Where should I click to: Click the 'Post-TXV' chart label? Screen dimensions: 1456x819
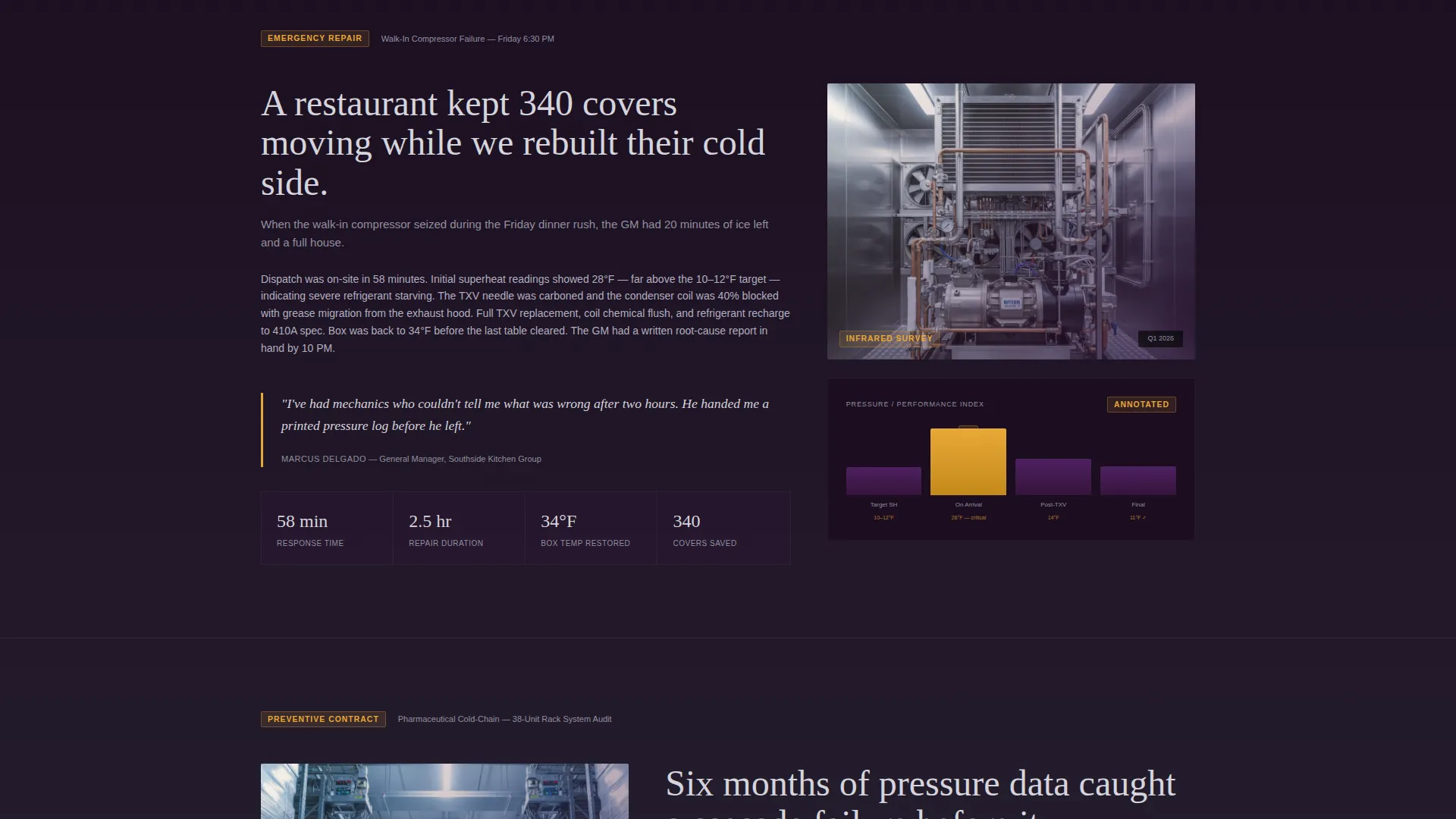(x=1053, y=504)
